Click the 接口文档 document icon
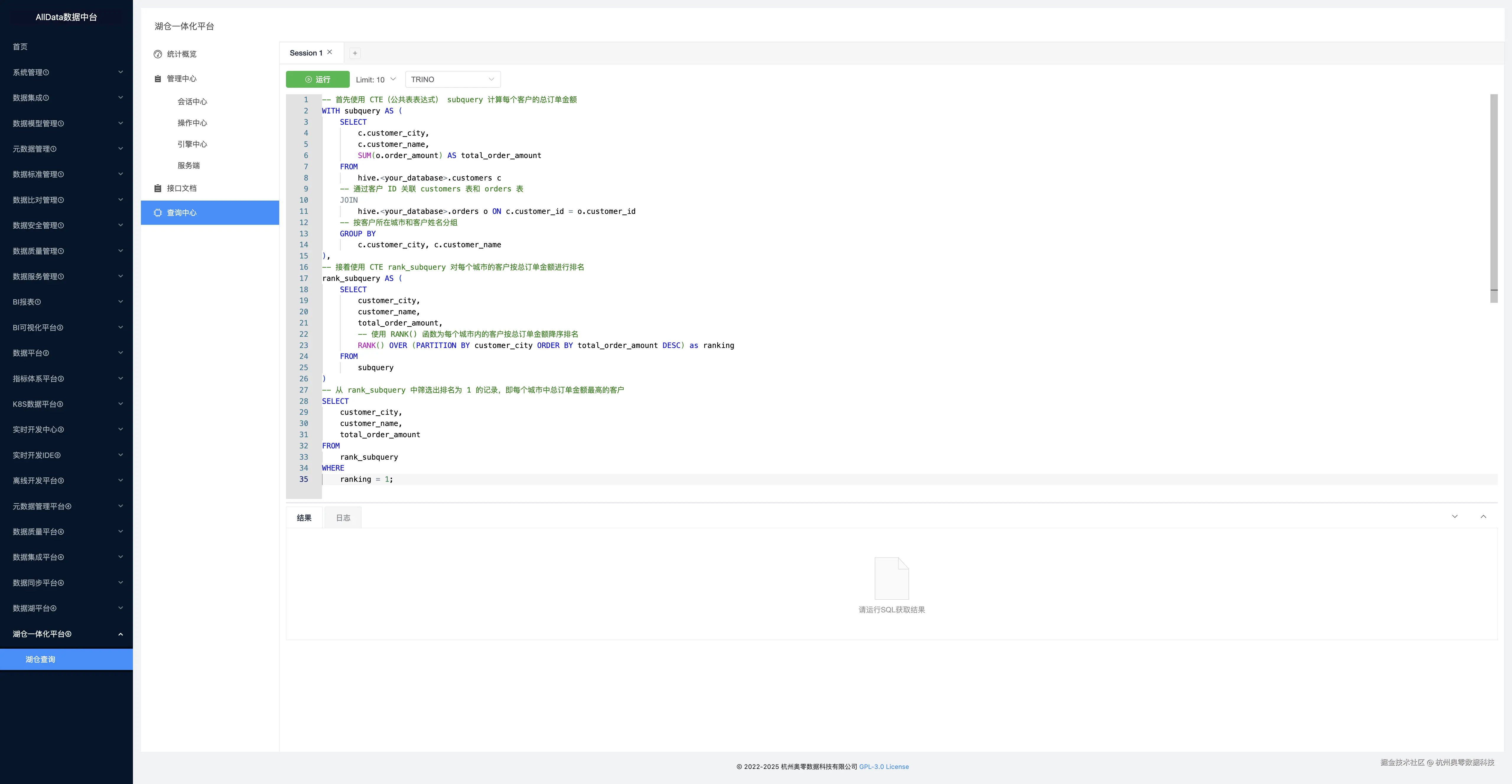Viewport: 1512px width, 784px height. click(157, 188)
